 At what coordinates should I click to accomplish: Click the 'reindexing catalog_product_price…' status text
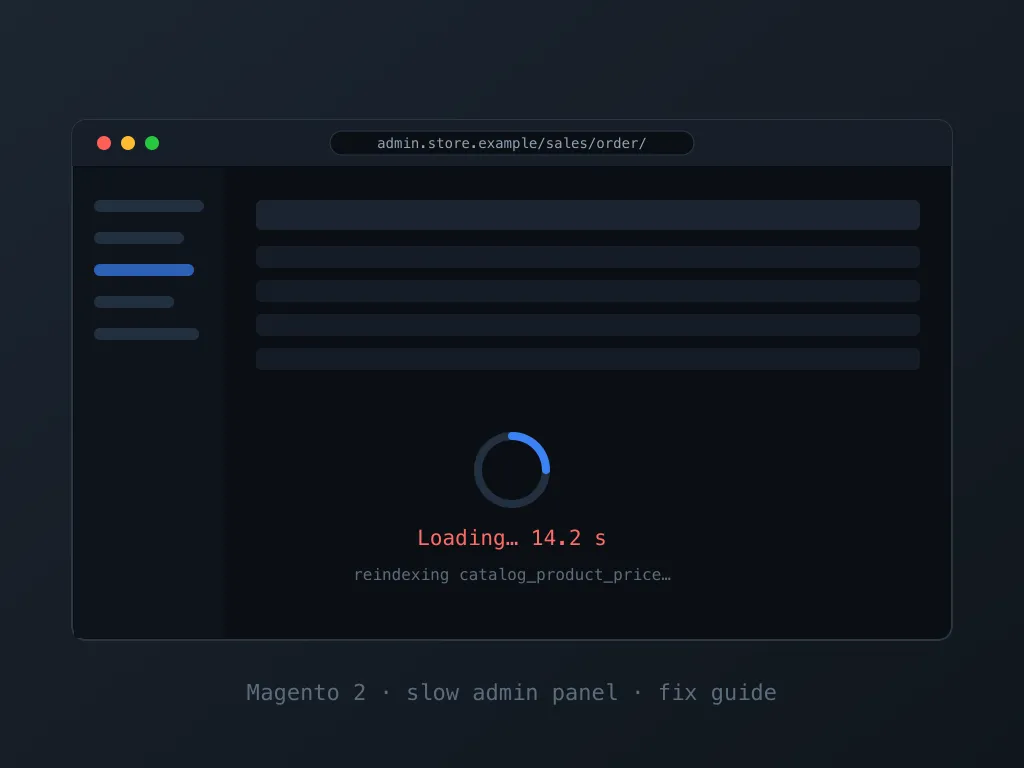tap(512, 575)
